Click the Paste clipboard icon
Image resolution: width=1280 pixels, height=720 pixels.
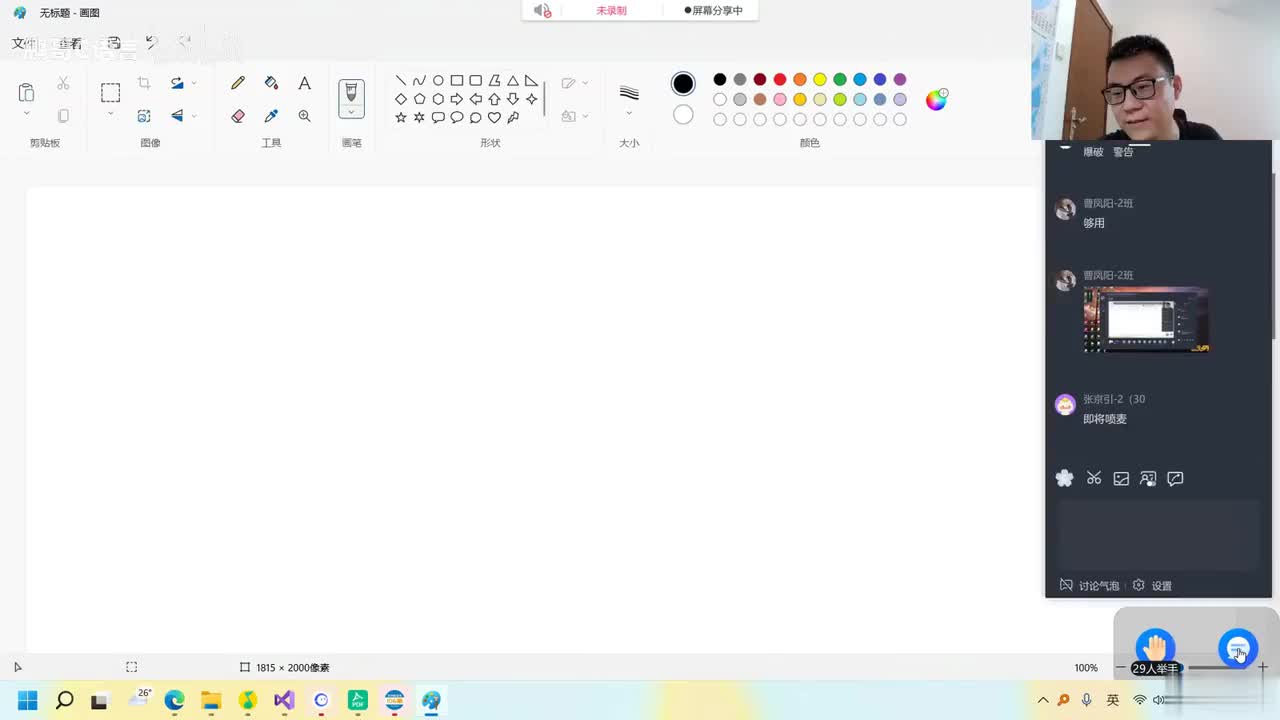[26, 92]
